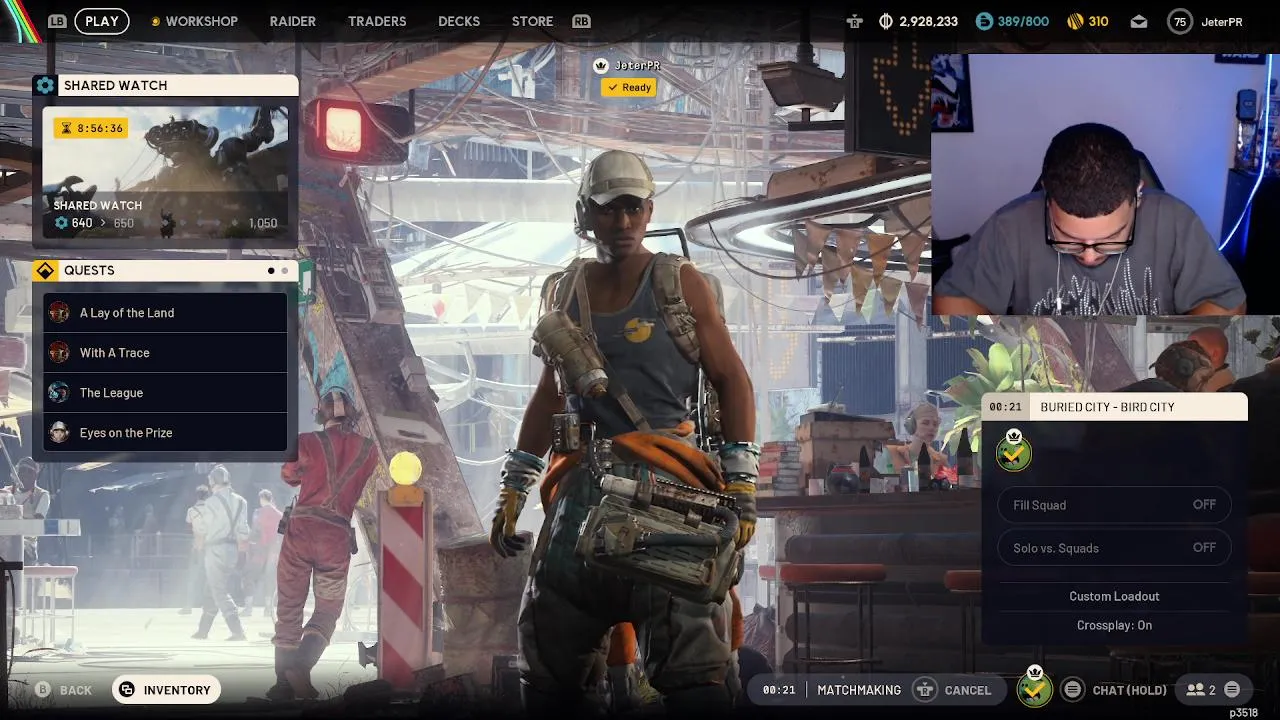This screenshot has height=720, width=1280.
Task: Select the PLAY tab
Action: pyautogui.click(x=102, y=21)
